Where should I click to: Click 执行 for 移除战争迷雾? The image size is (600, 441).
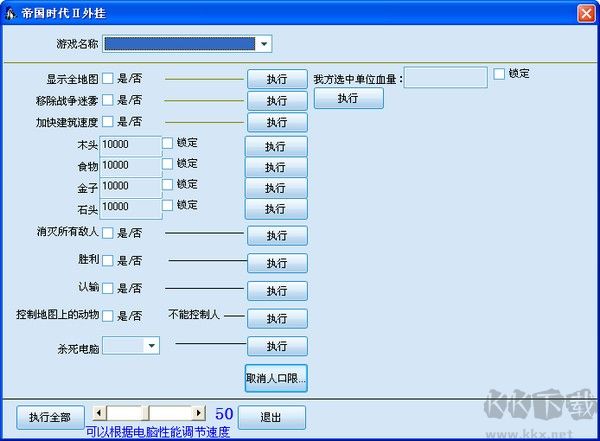(277, 101)
